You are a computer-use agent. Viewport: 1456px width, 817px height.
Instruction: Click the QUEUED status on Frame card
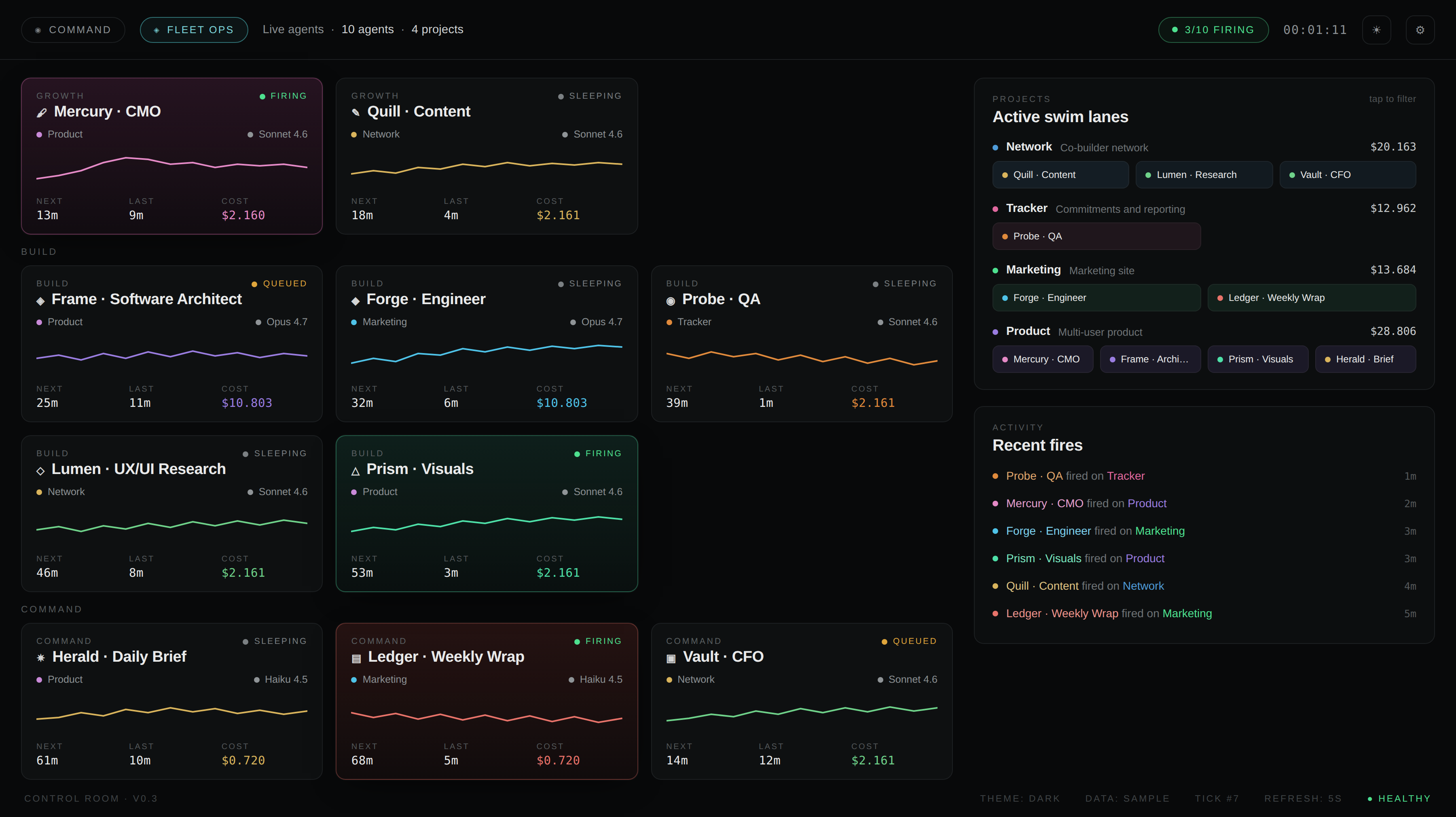279,284
